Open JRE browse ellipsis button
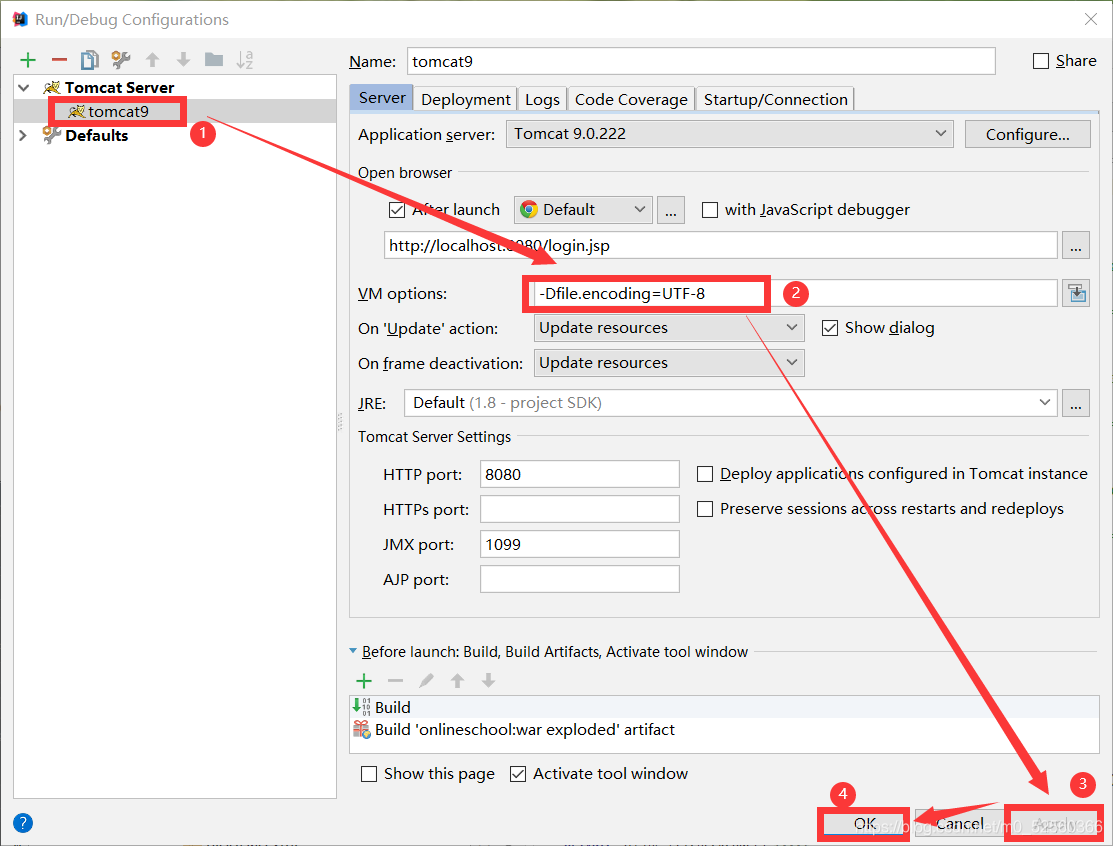This screenshot has height=846, width=1113. pyautogui.click(x=1076, y=403)
